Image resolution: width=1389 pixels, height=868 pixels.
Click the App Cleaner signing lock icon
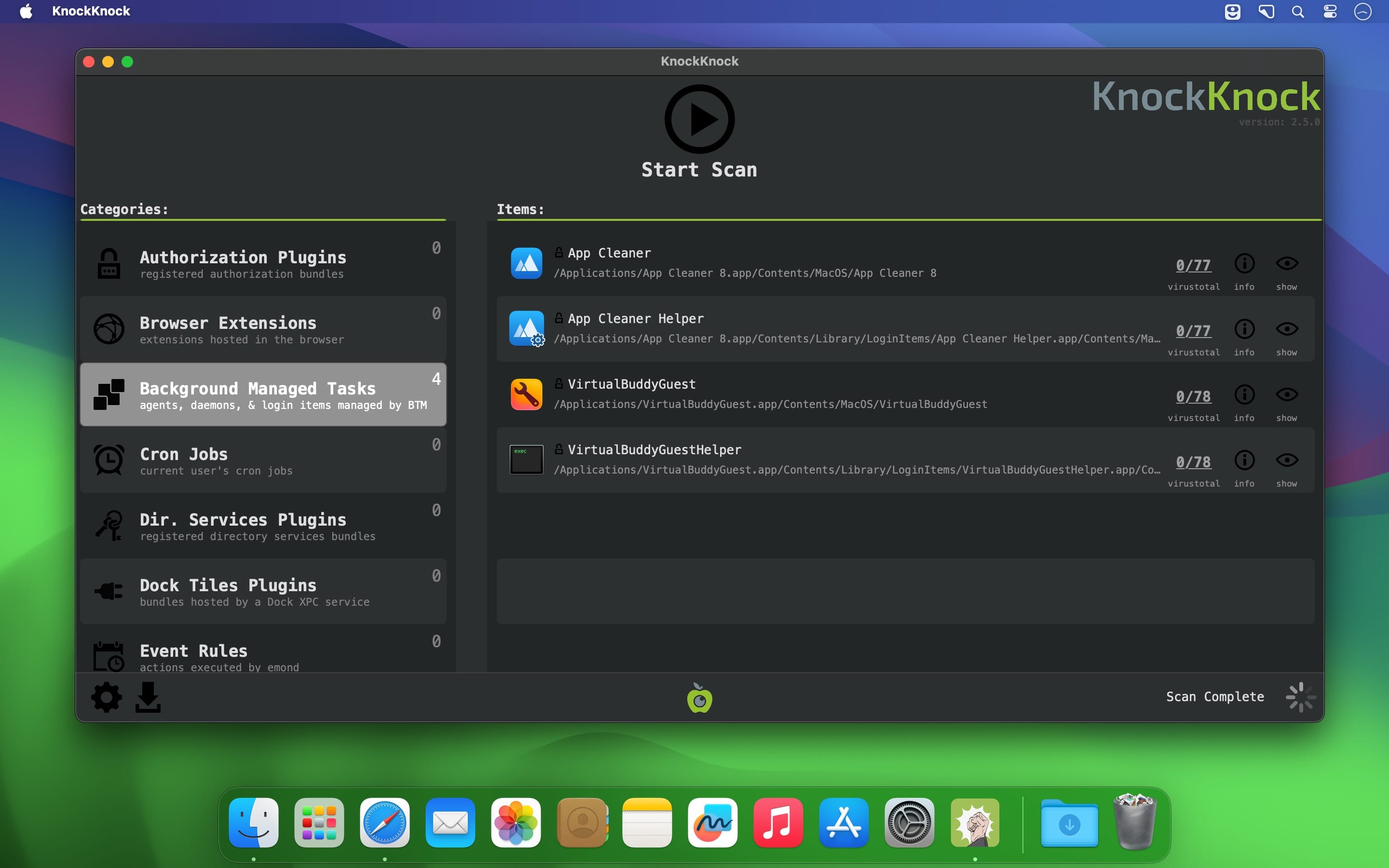[558, 252]
